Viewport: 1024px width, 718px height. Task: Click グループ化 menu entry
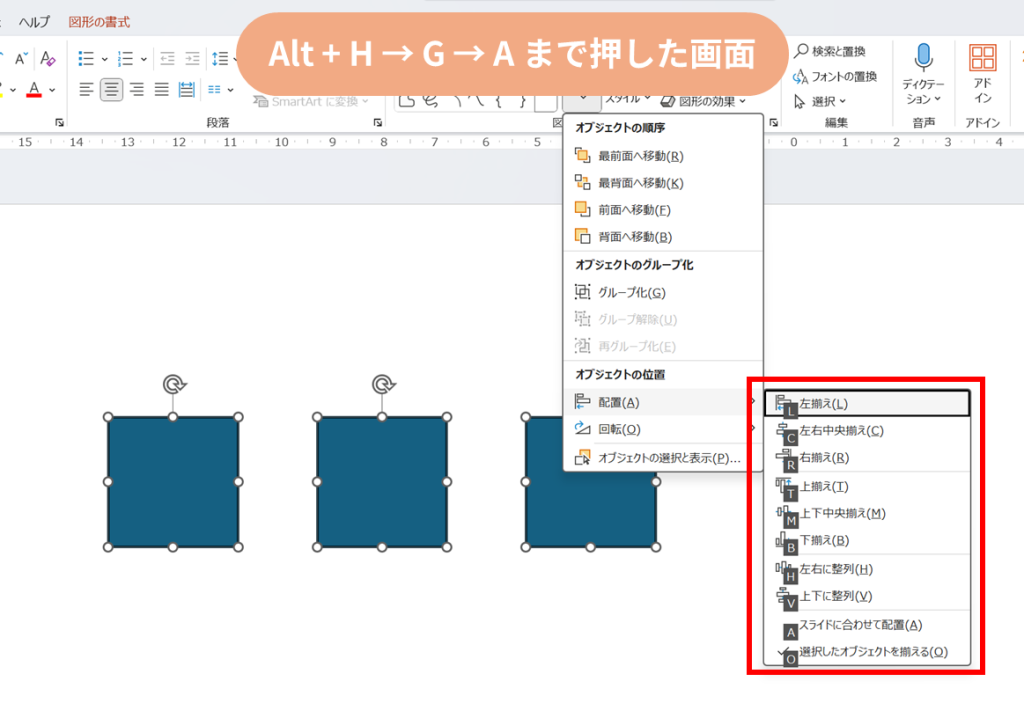(631, 293)
